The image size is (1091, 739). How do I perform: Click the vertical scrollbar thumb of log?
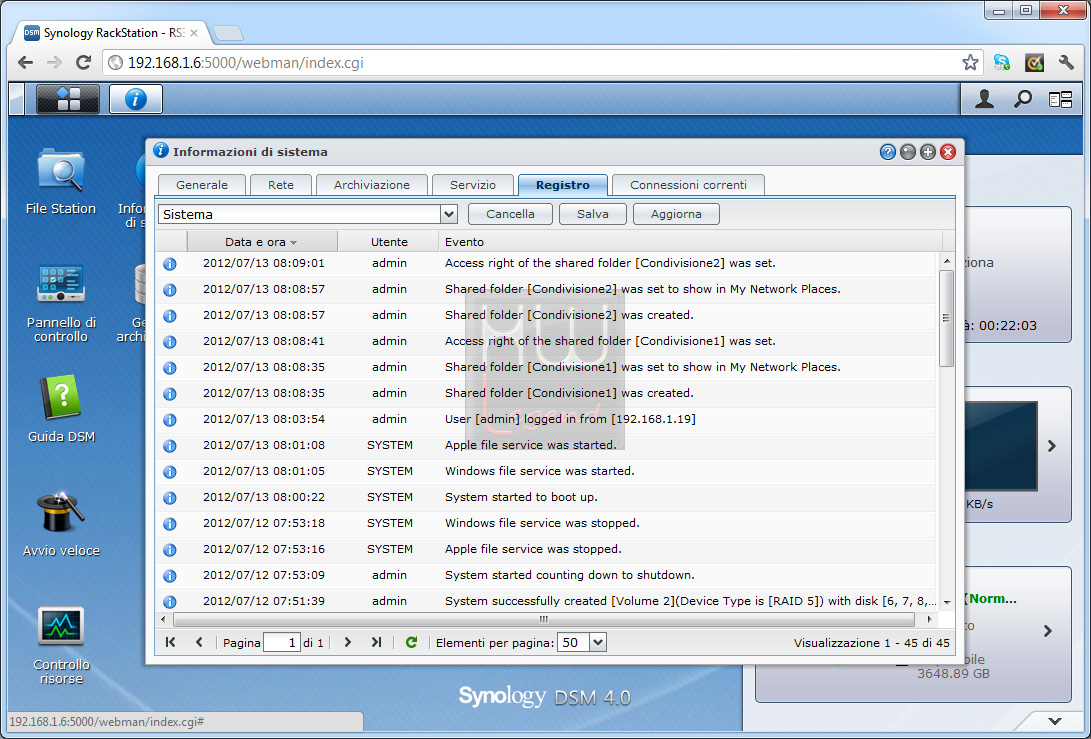(946, 318)
